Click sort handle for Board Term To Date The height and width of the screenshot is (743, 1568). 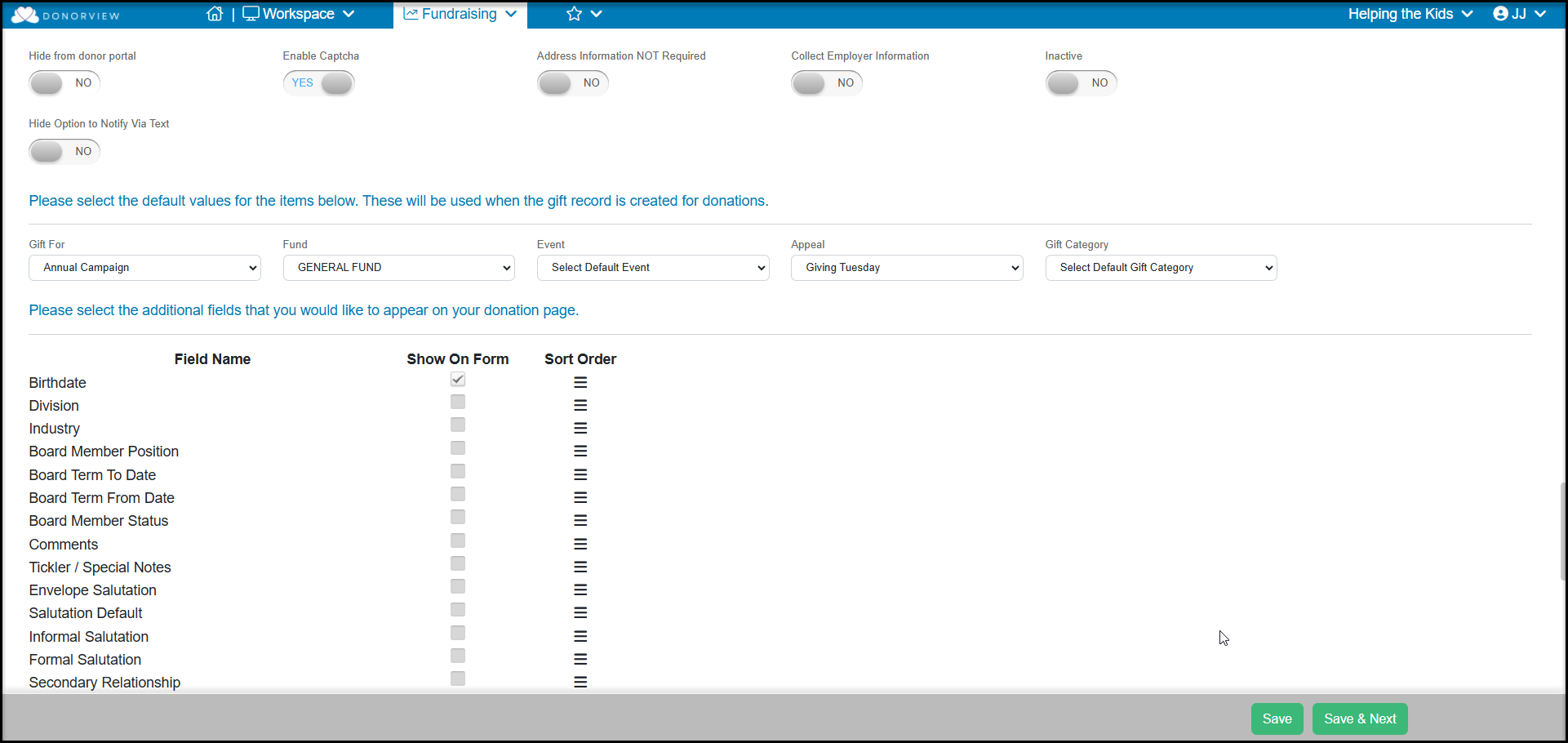point(580,474)
